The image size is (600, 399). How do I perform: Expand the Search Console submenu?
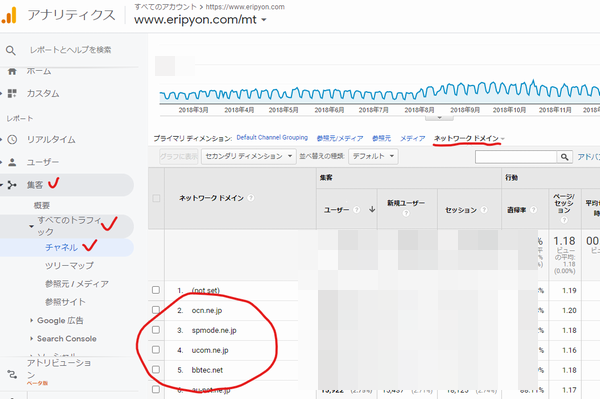coord(31,339)
